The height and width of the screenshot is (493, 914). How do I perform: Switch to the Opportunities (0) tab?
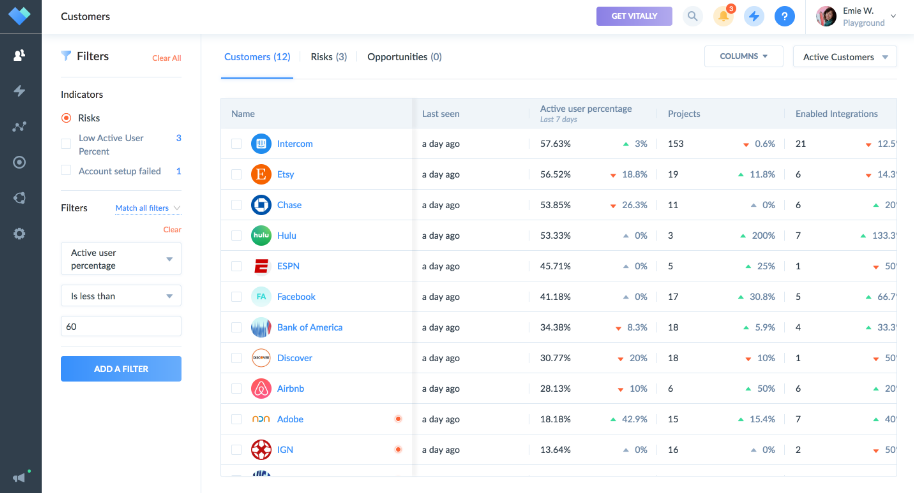[x=404, y=57]
